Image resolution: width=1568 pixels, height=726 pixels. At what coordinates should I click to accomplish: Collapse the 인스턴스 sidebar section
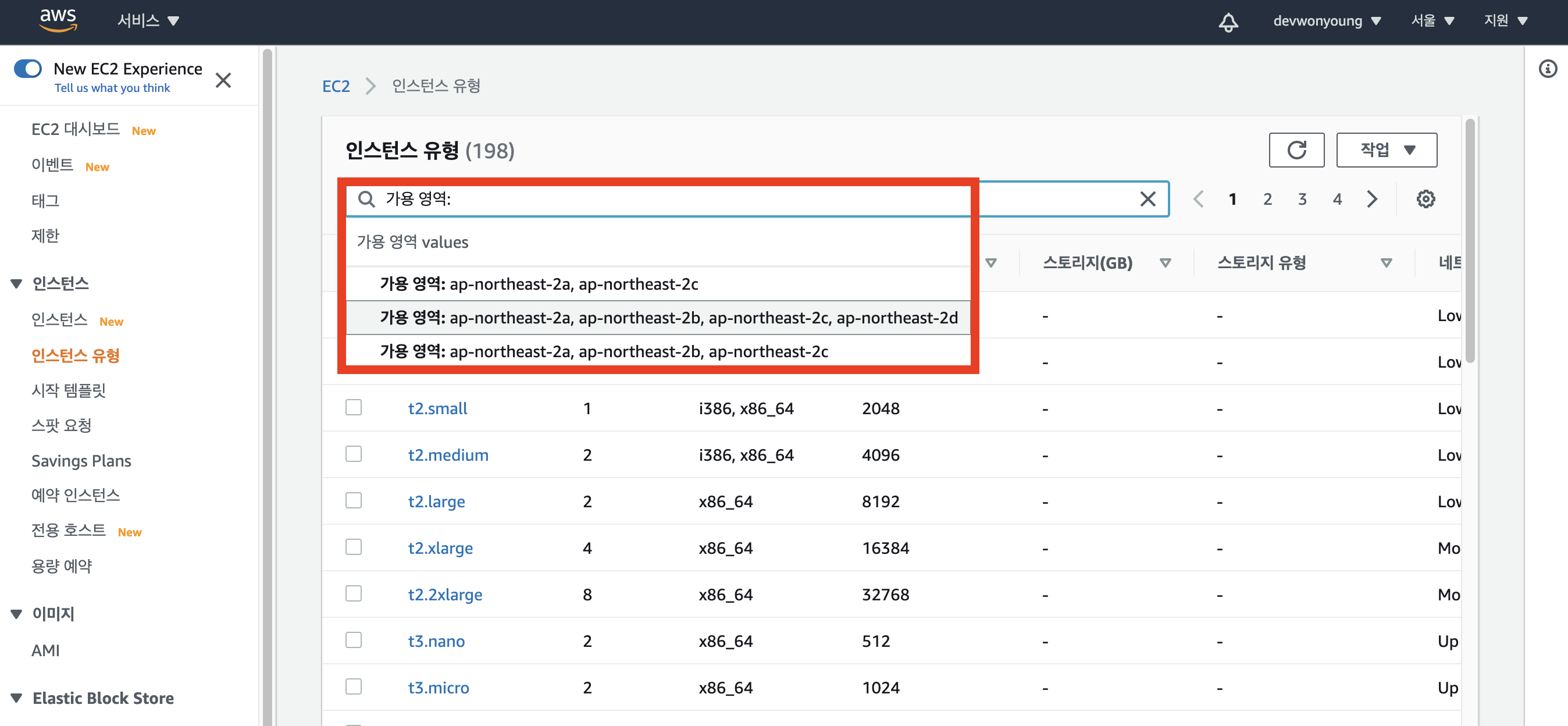tap(17, 283)
